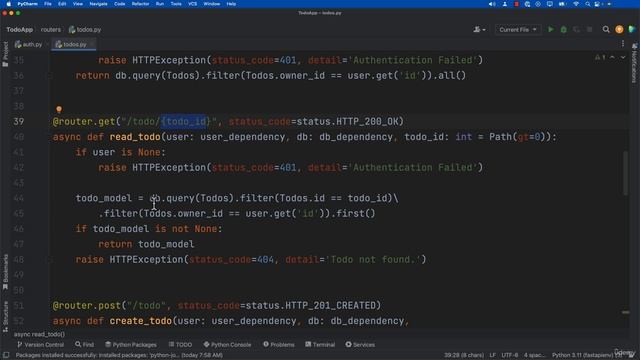
Task: Click TodoApp in the navigation breadcrumb
Action: (x=20, y=29)
